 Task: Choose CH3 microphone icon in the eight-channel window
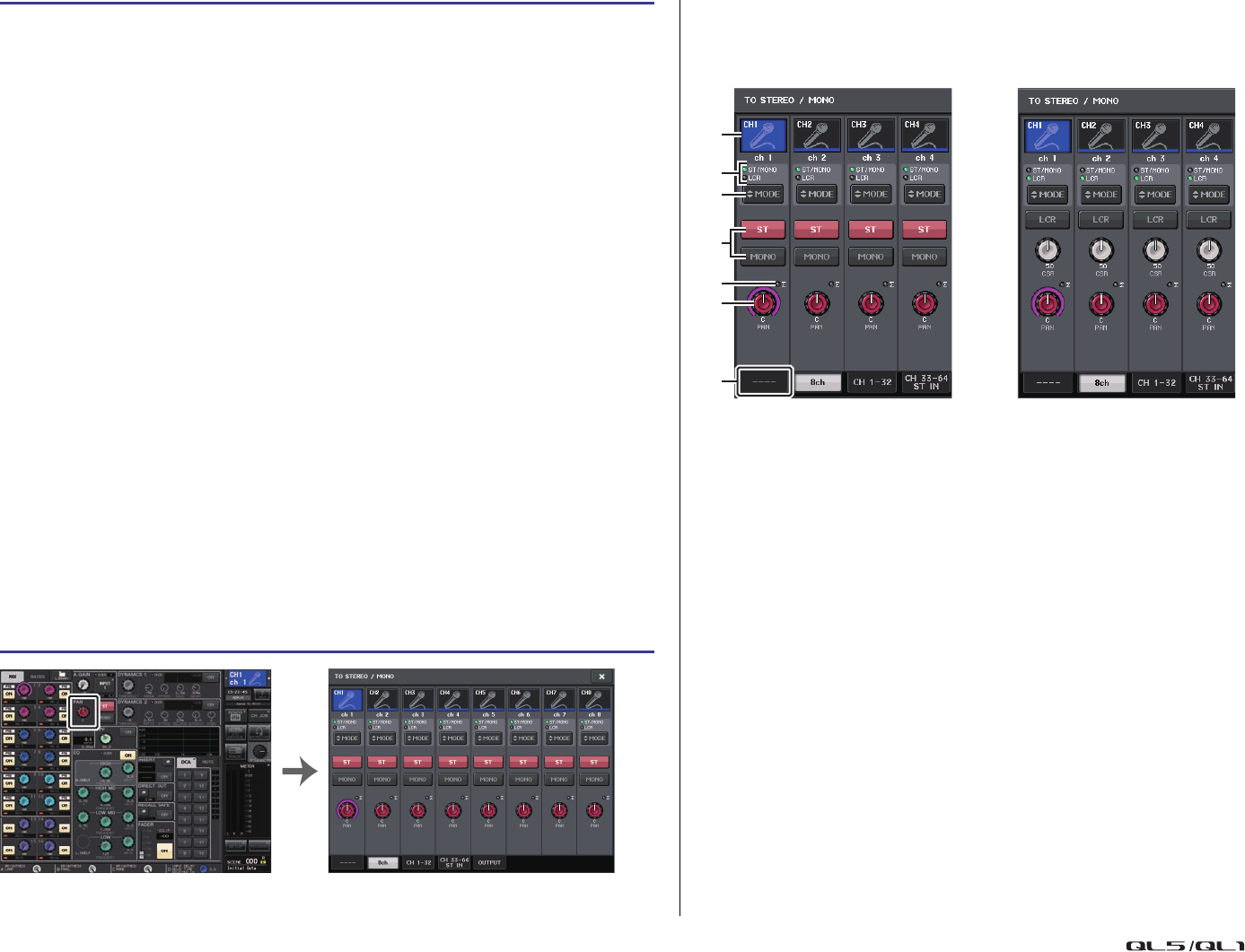[x=417, y=699]
